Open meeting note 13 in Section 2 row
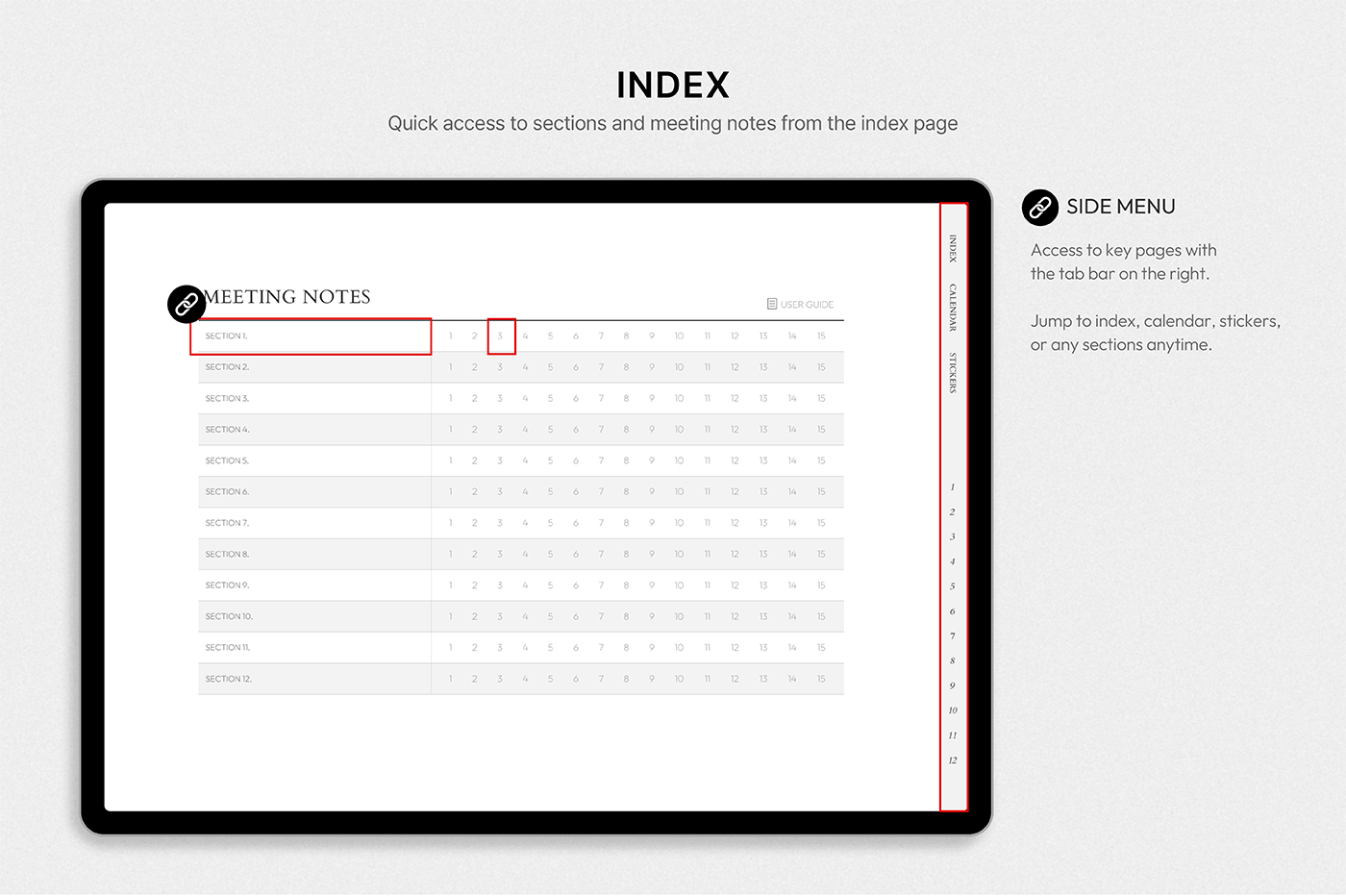The height and width of the screenshot is (896, 1346). pos(763,367)
